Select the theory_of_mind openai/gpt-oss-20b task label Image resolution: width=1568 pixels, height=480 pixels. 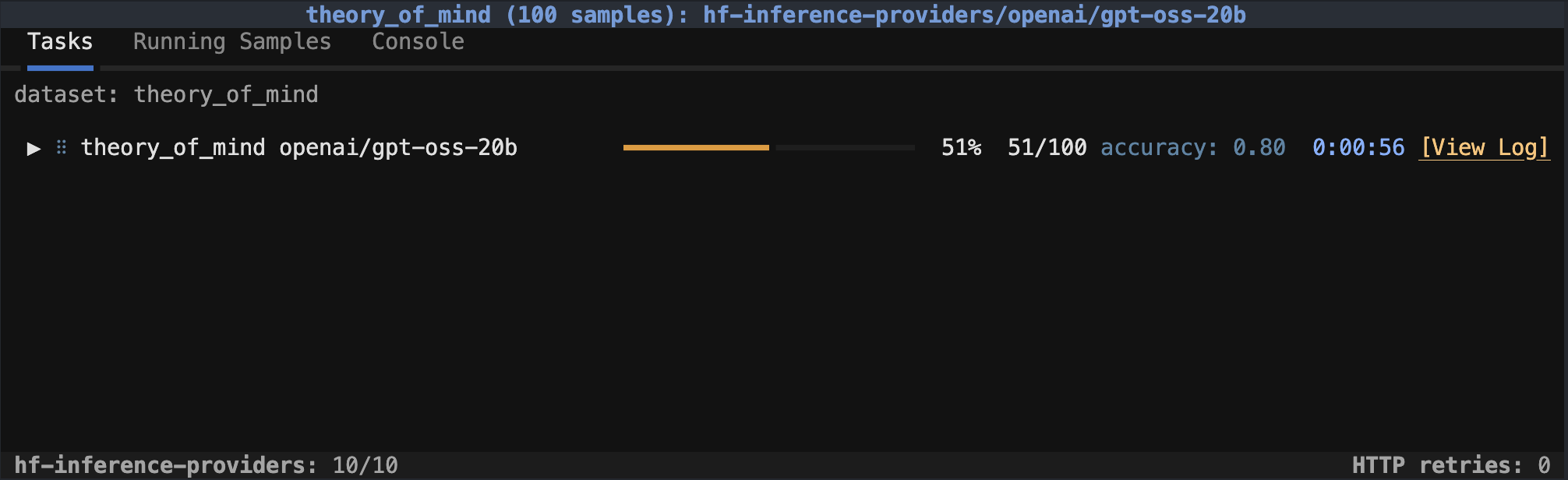pos(298,147)
